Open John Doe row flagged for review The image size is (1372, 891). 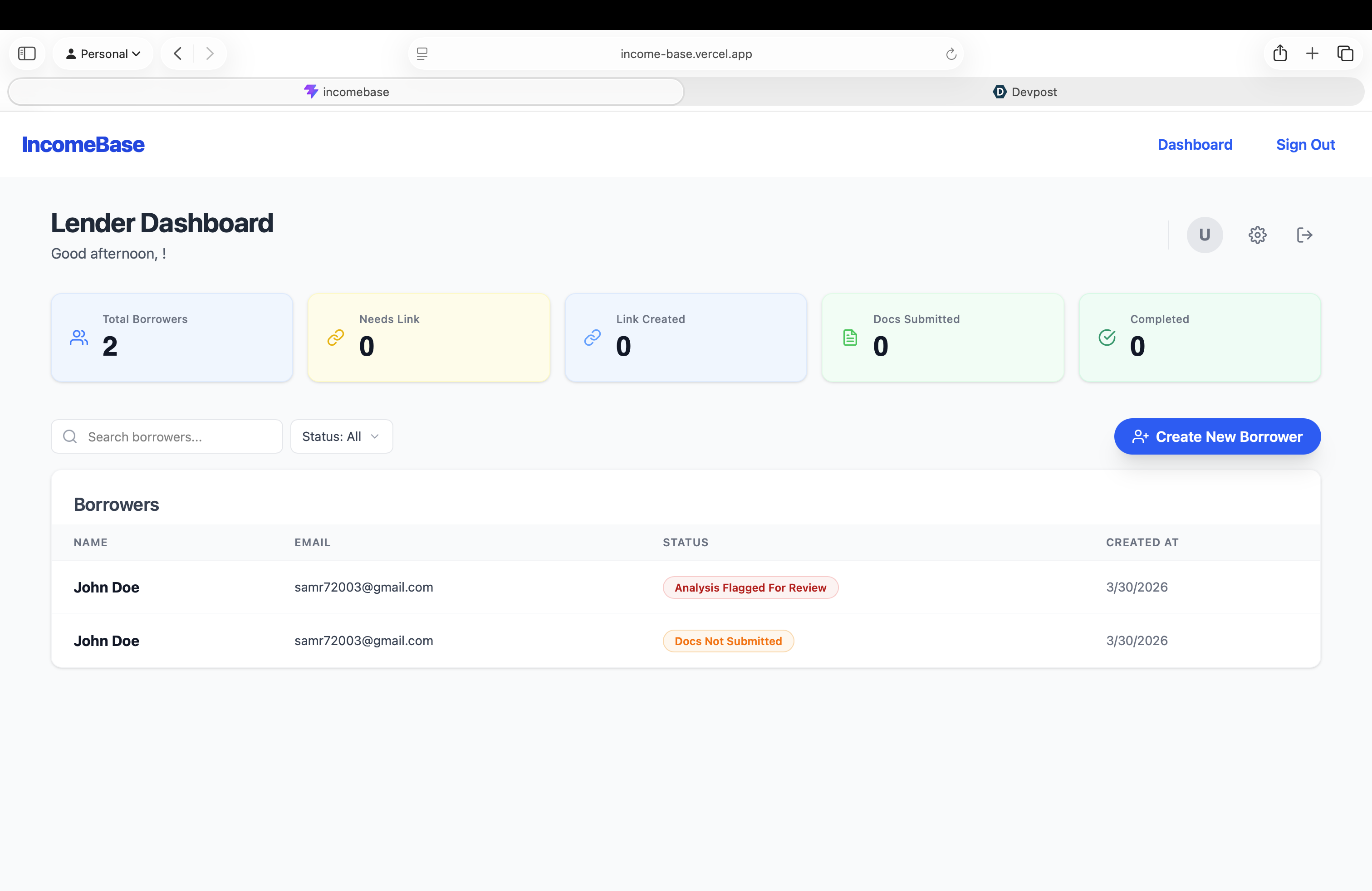(x=107, y=587)
